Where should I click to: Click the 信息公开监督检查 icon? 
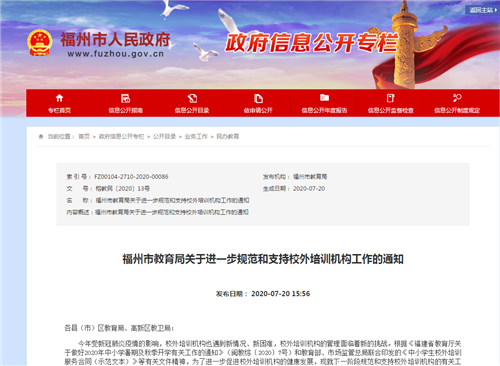point(390,98)
